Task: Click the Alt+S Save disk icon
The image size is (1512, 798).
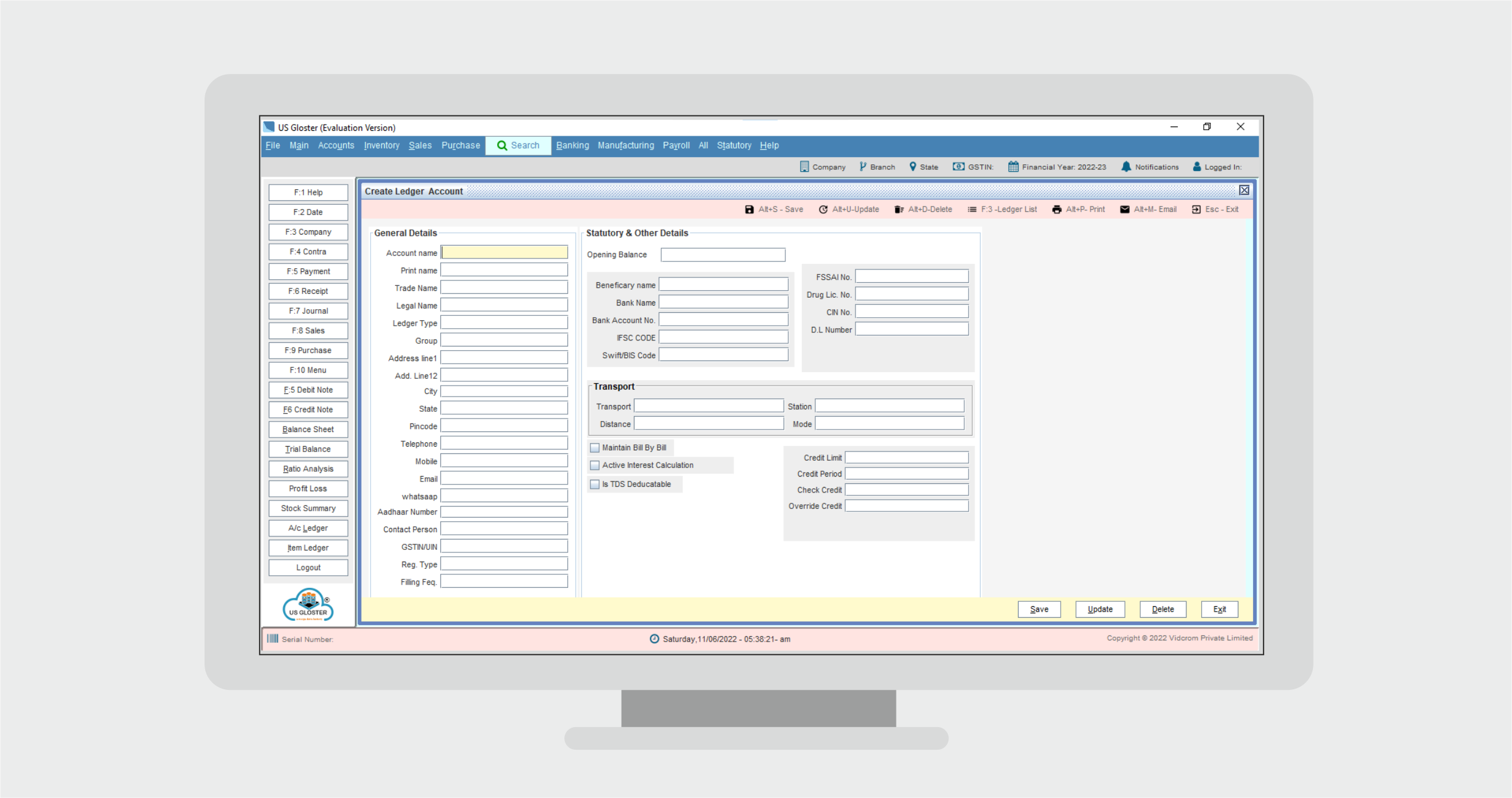Action: click(x=749, y=210)
